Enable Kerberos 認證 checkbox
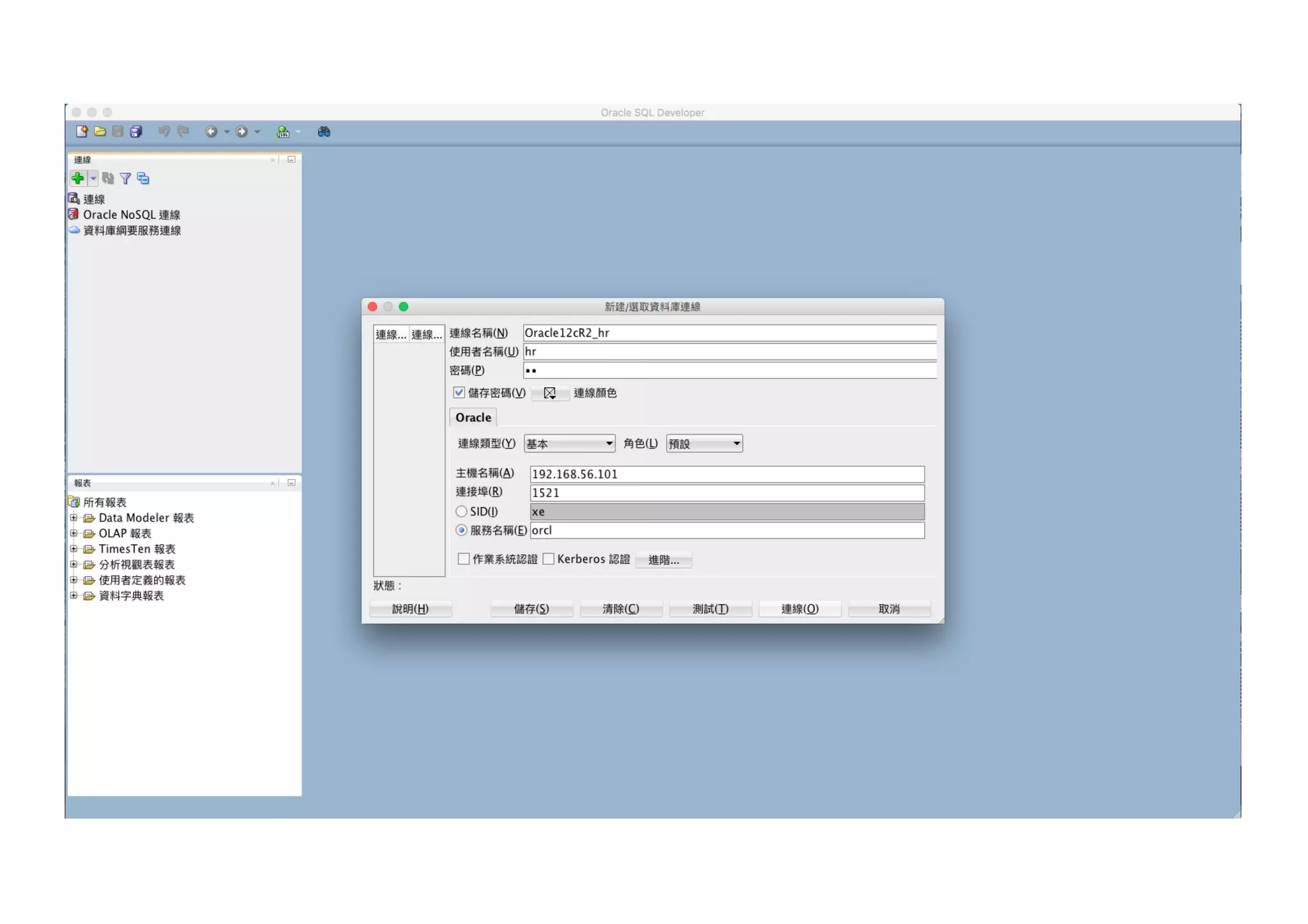The width and height of the screenshot is (1308, 924). (549, 559)
